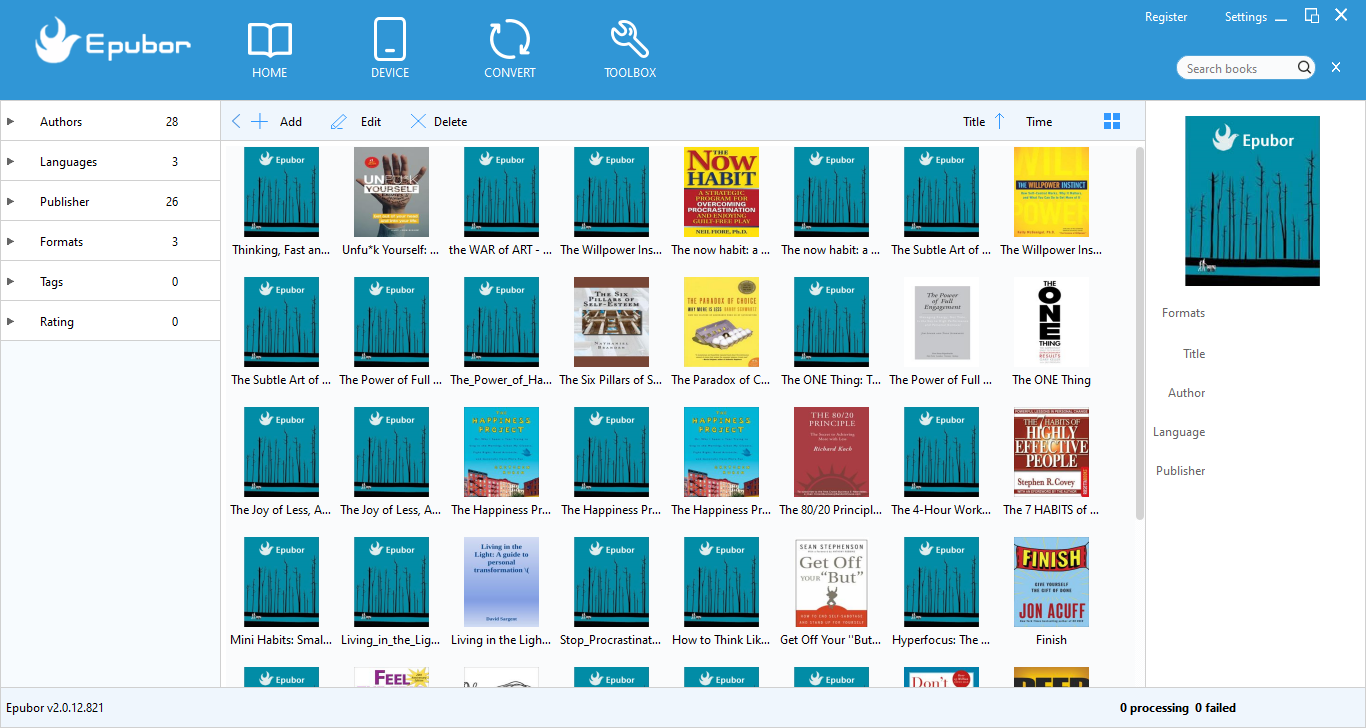
Task: Click the Language label in details panel
Action: [1179, 432]
